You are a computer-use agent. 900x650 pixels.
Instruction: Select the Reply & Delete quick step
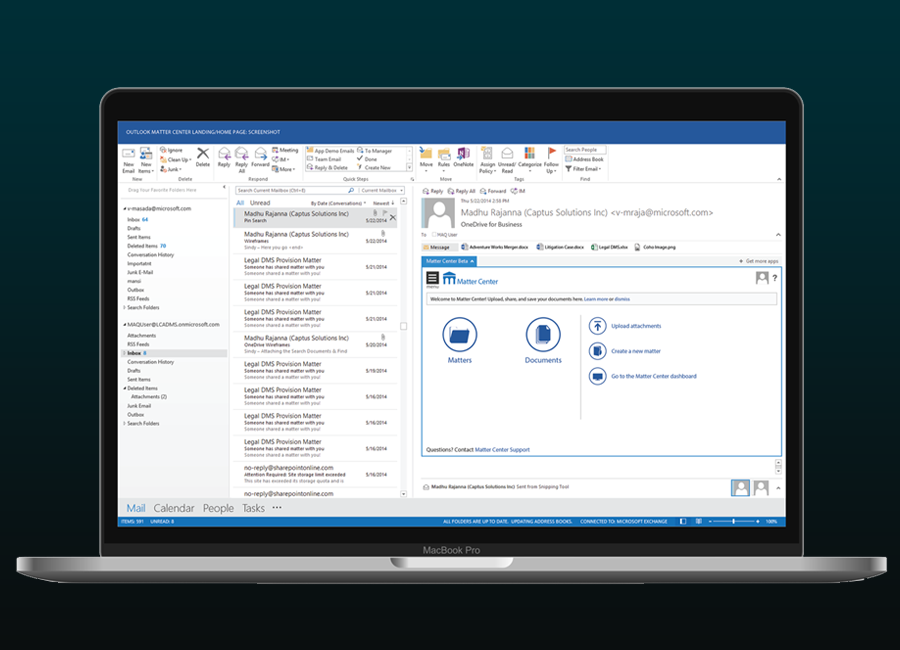click(x=327, y=168)
